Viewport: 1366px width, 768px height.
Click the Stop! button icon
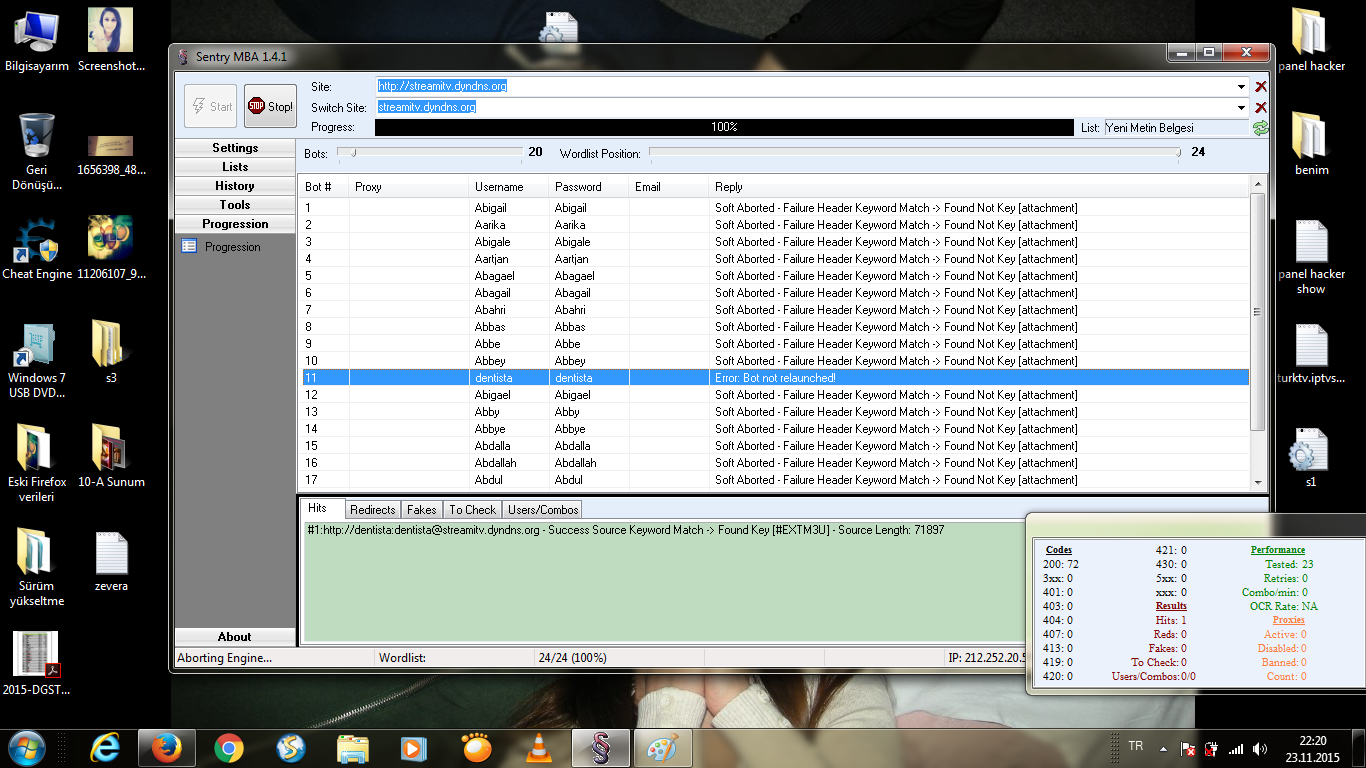[256, 106]
